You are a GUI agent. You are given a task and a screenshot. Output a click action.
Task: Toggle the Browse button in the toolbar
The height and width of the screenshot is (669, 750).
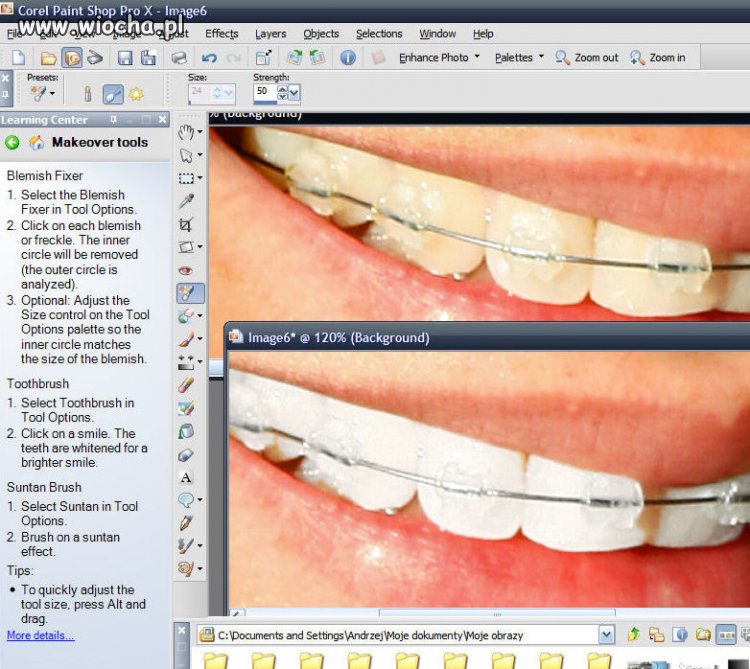72,58
